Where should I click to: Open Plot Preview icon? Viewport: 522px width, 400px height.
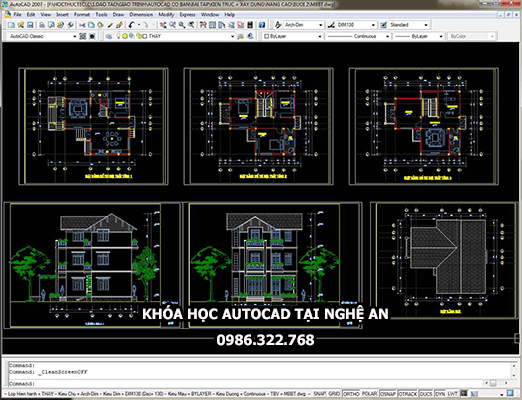point(51,25)
